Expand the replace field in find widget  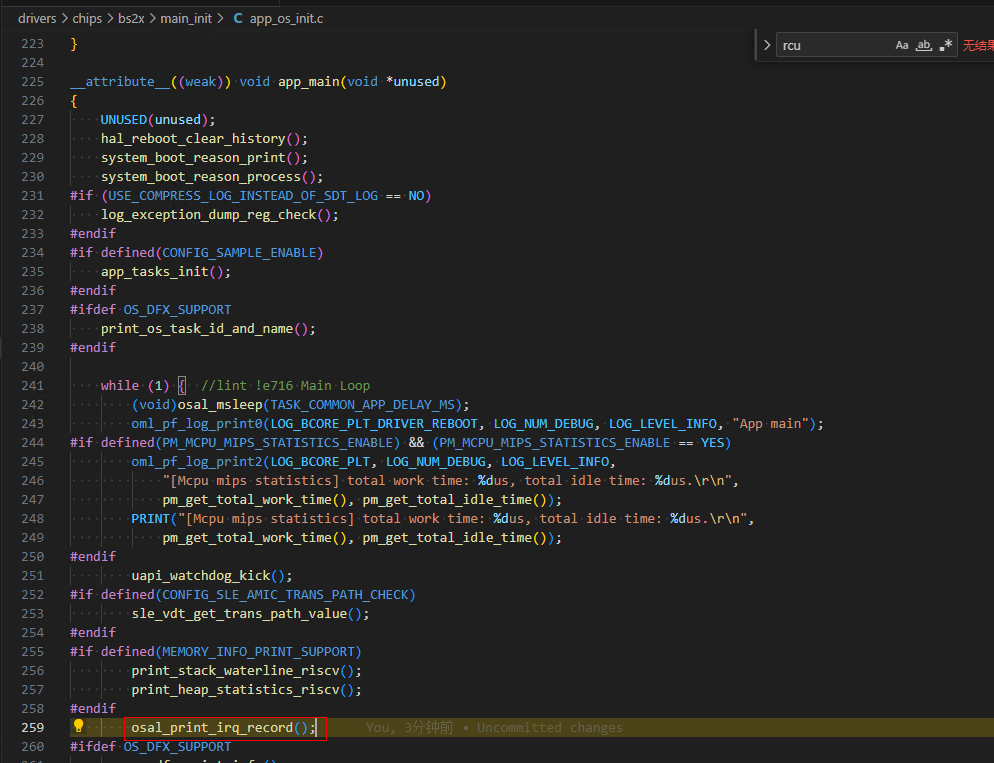767,45
